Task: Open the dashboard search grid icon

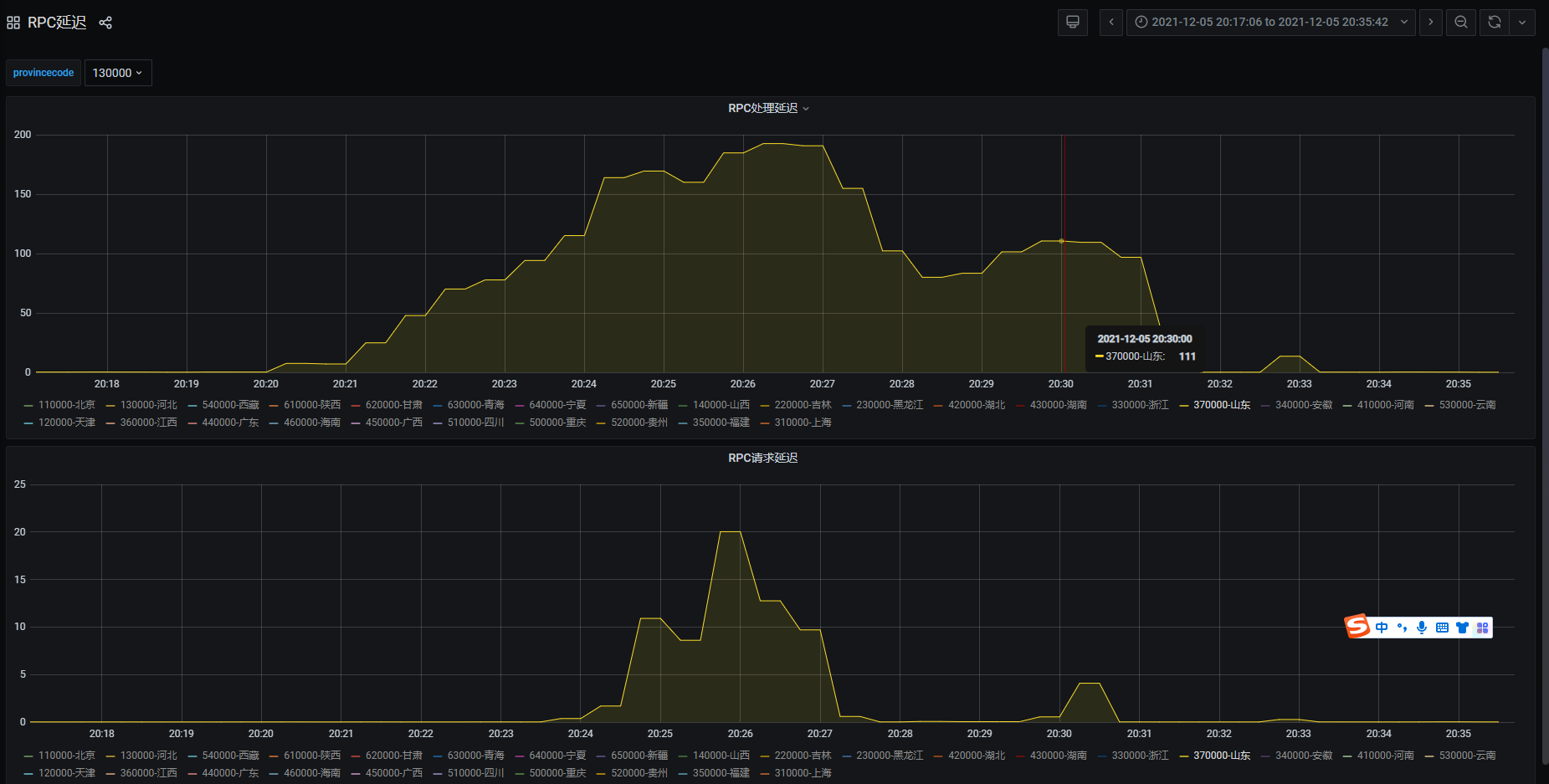Action: pyautogui.click(x=13, y=23)
